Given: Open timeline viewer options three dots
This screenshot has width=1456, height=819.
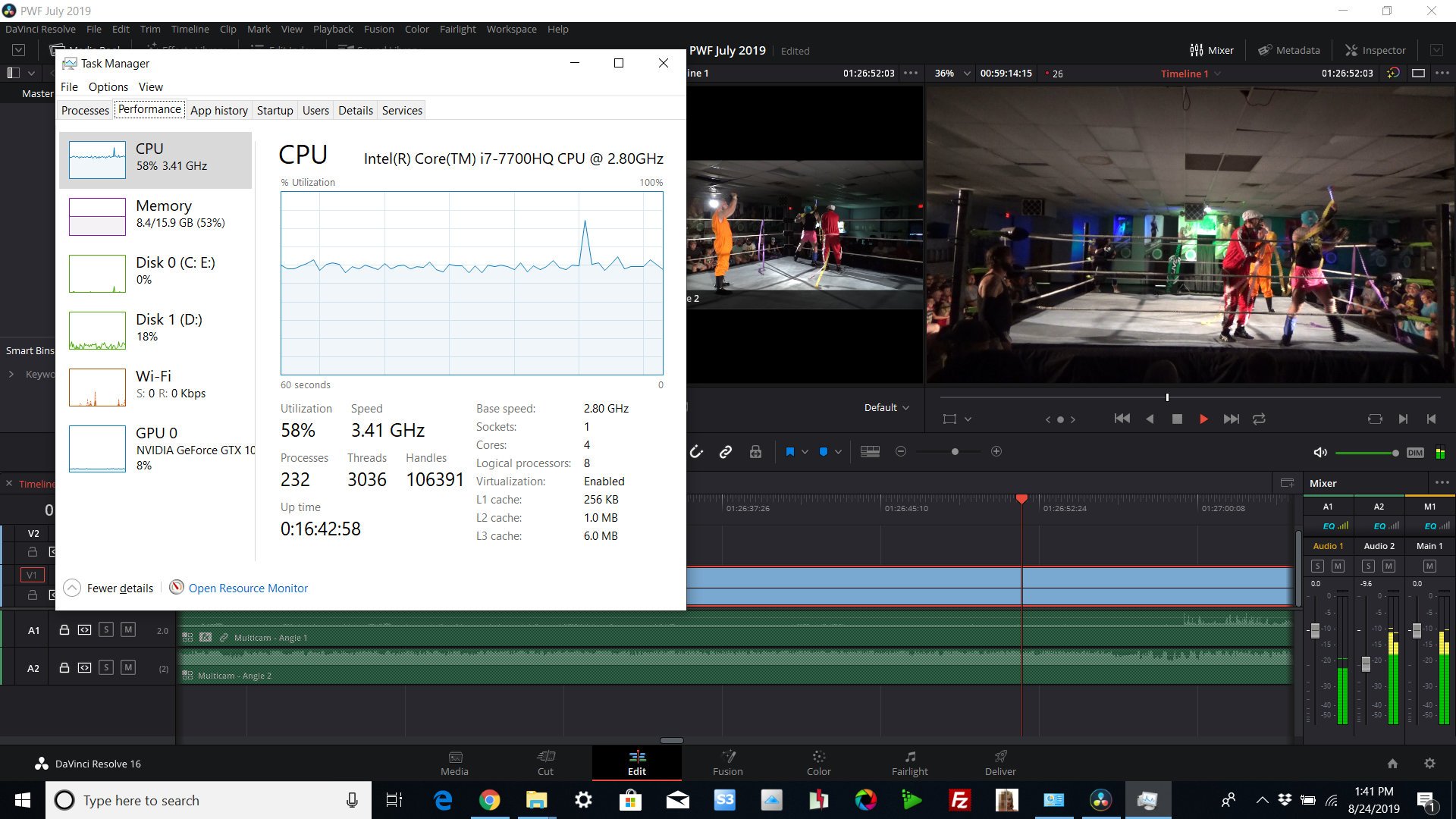Looking at the screenshot, I should click(1442, 74).
